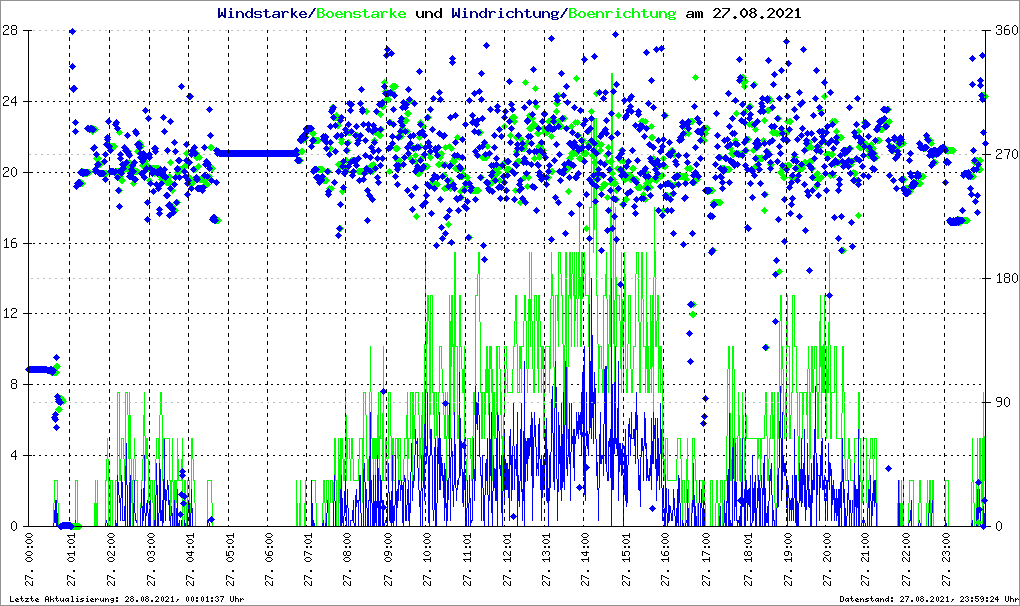Screen dimensions: 1020x606
Task: Click the Datenstand timestamp footer text
Action: coord(925,598)
